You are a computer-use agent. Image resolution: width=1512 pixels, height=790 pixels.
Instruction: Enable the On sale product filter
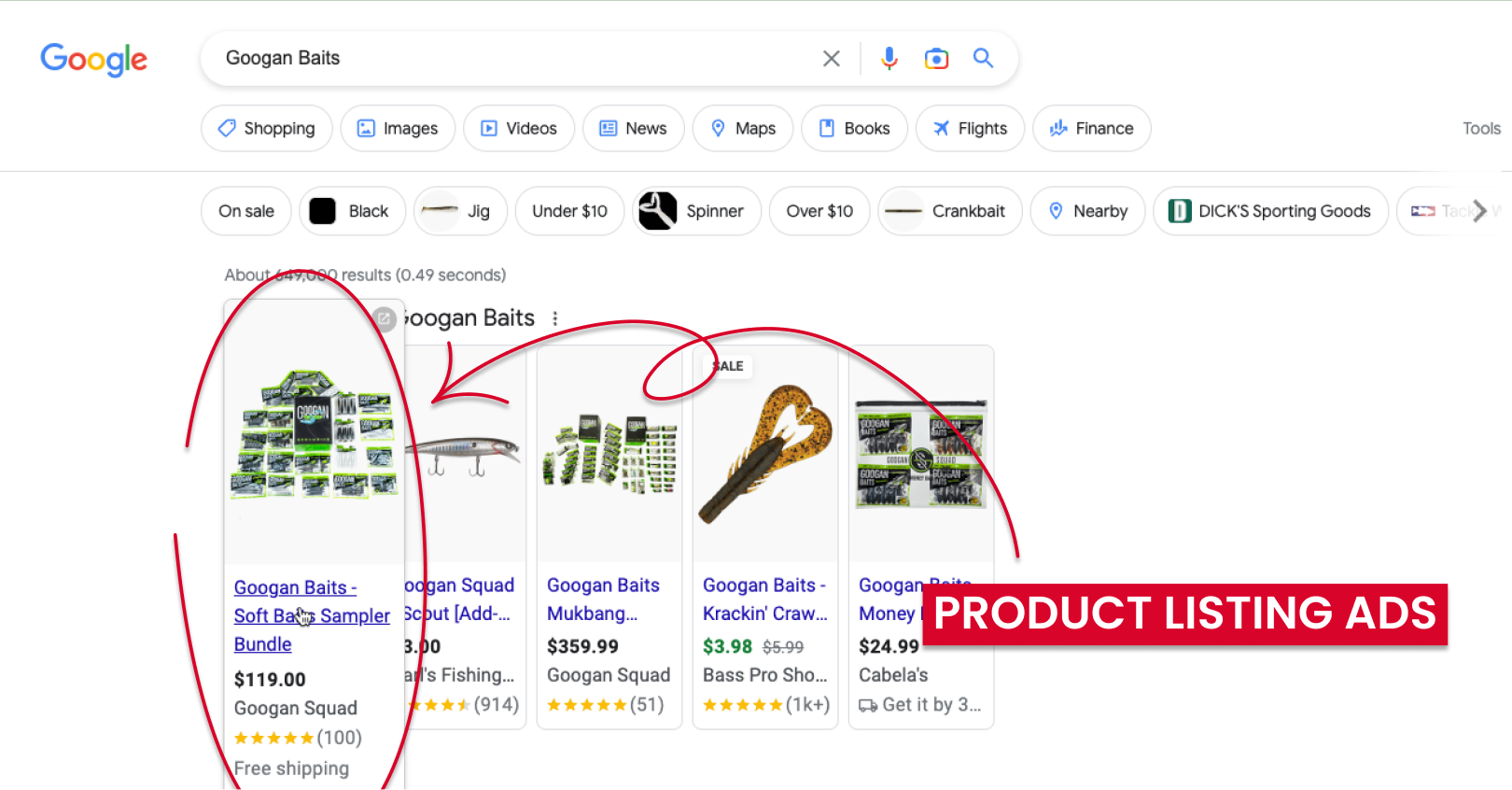point(245,211)
